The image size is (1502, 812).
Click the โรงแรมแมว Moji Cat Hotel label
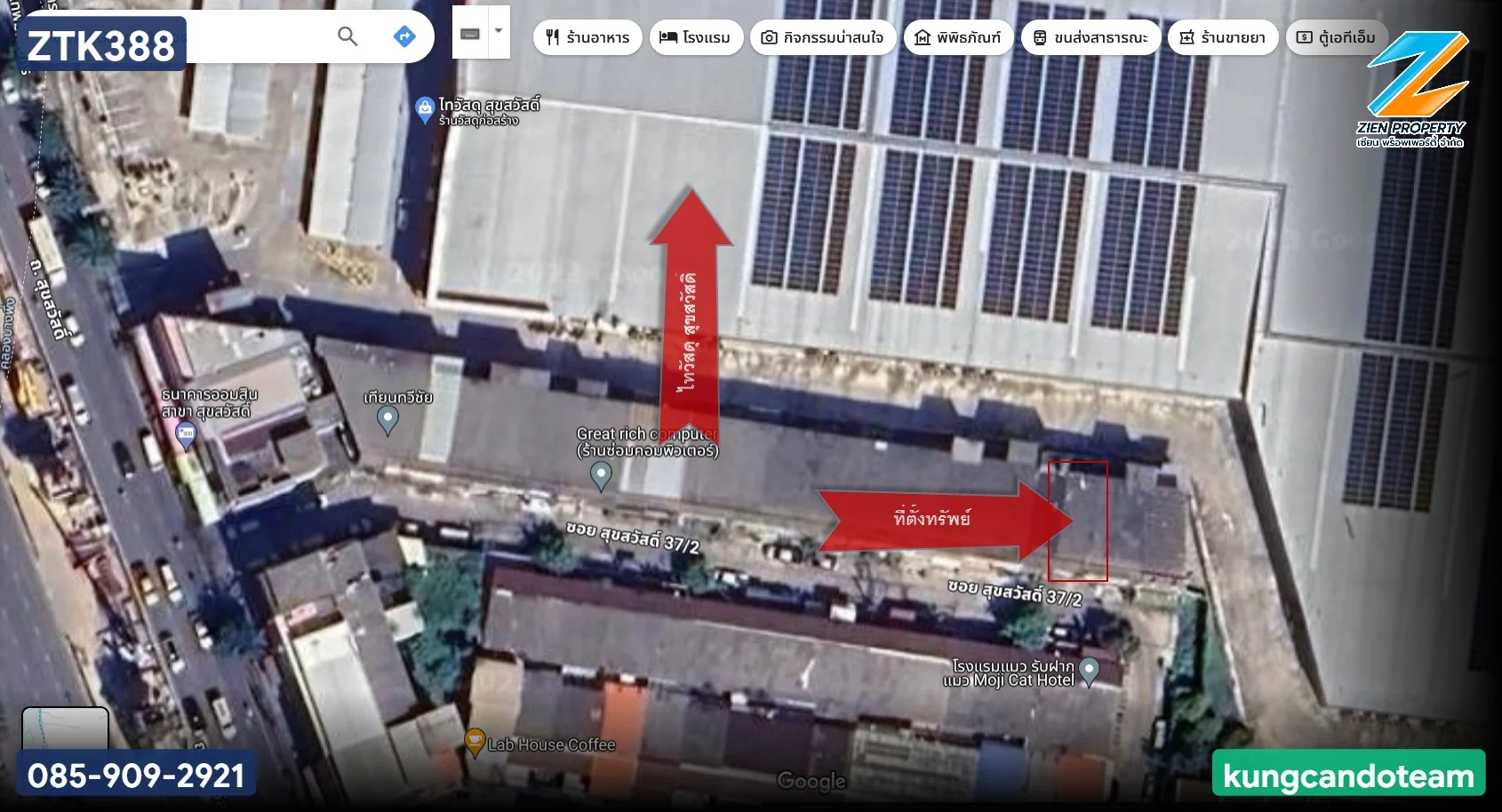(1009, 673)
